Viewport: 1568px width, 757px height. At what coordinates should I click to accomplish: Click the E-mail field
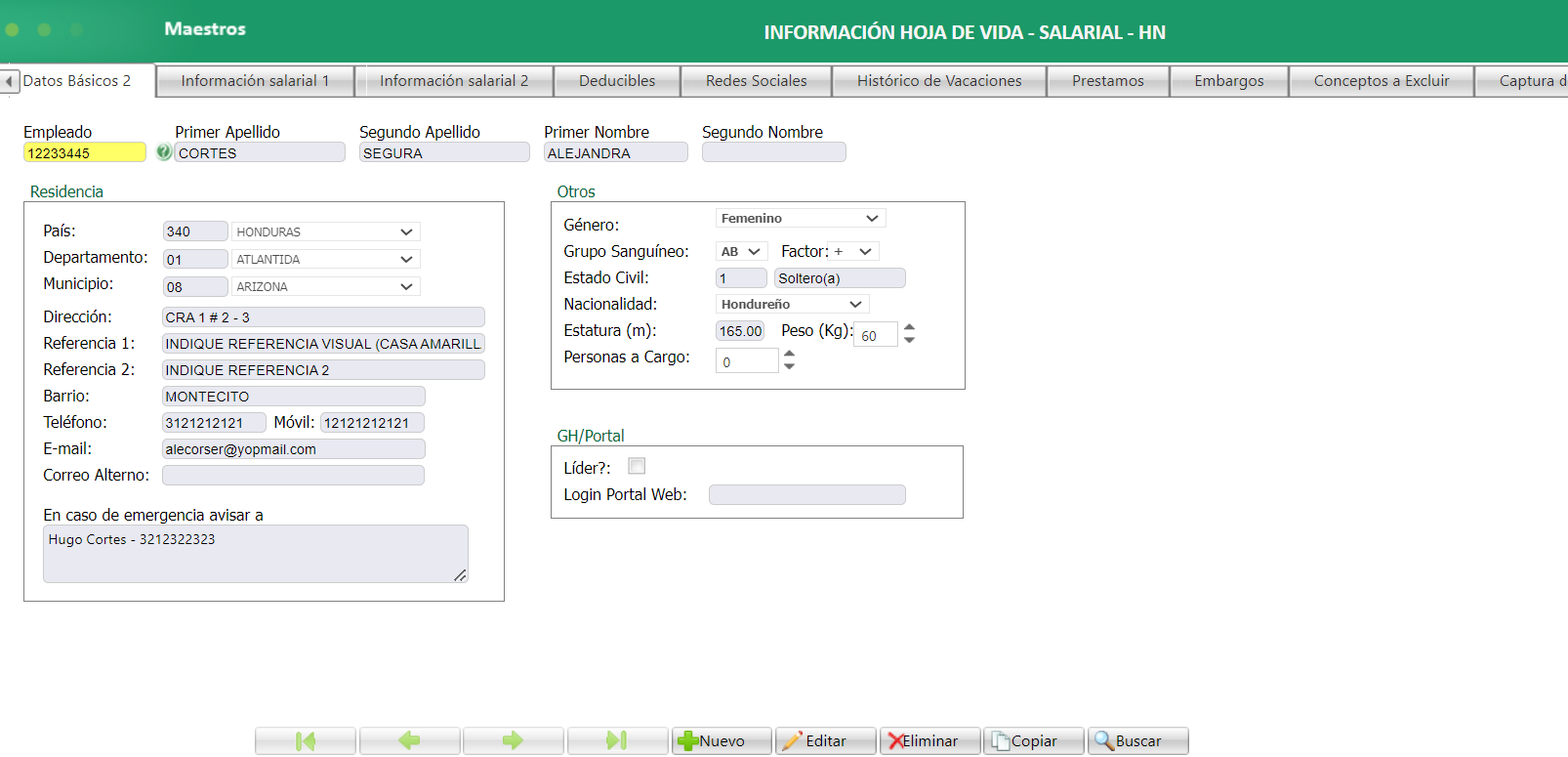(x=294, y=448)
